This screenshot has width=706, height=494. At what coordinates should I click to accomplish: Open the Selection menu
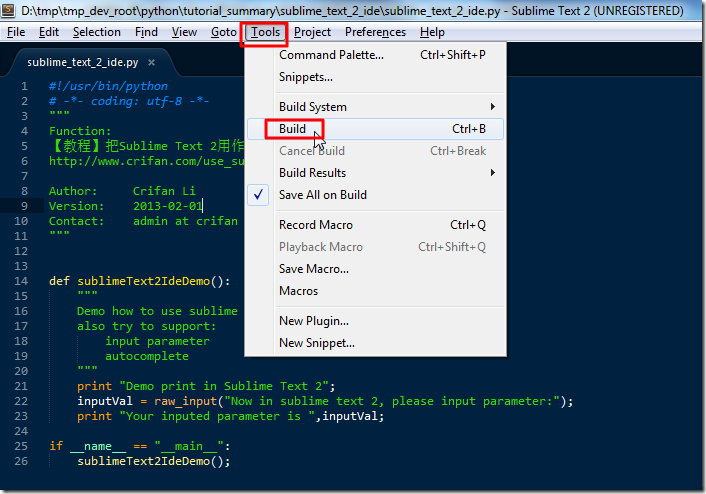click(x=97, y=32)
